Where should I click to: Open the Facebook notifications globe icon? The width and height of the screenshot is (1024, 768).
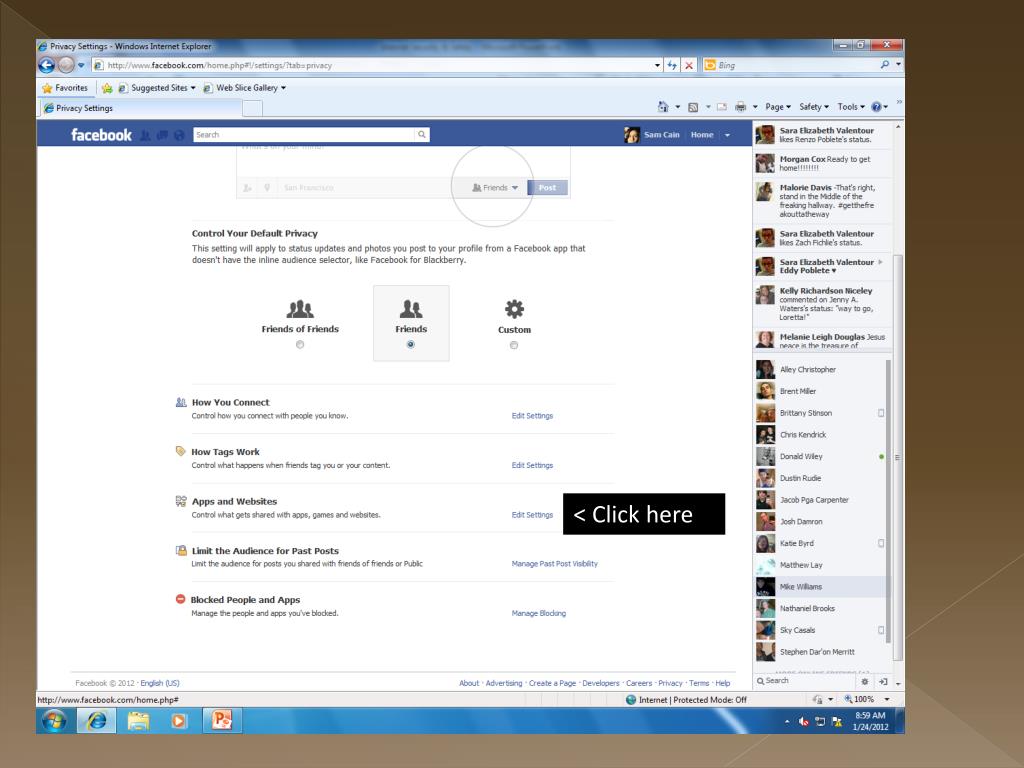(178, 135)
